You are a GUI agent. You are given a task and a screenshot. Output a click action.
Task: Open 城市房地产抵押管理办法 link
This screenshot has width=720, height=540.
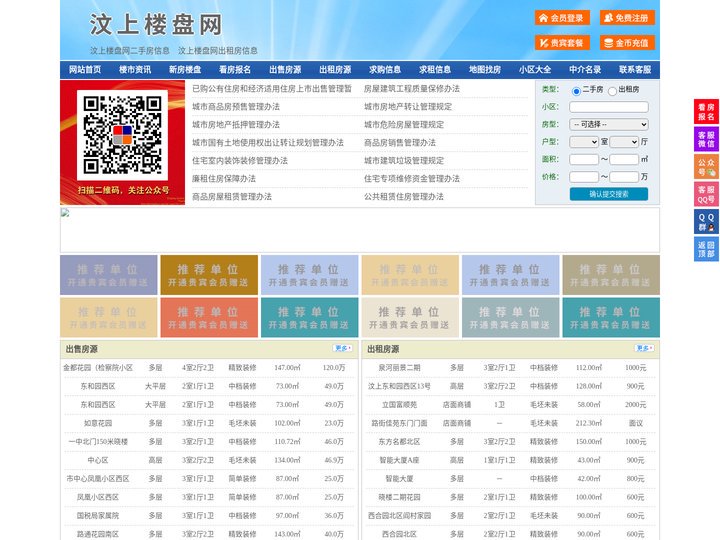click(x=236, y=124)
